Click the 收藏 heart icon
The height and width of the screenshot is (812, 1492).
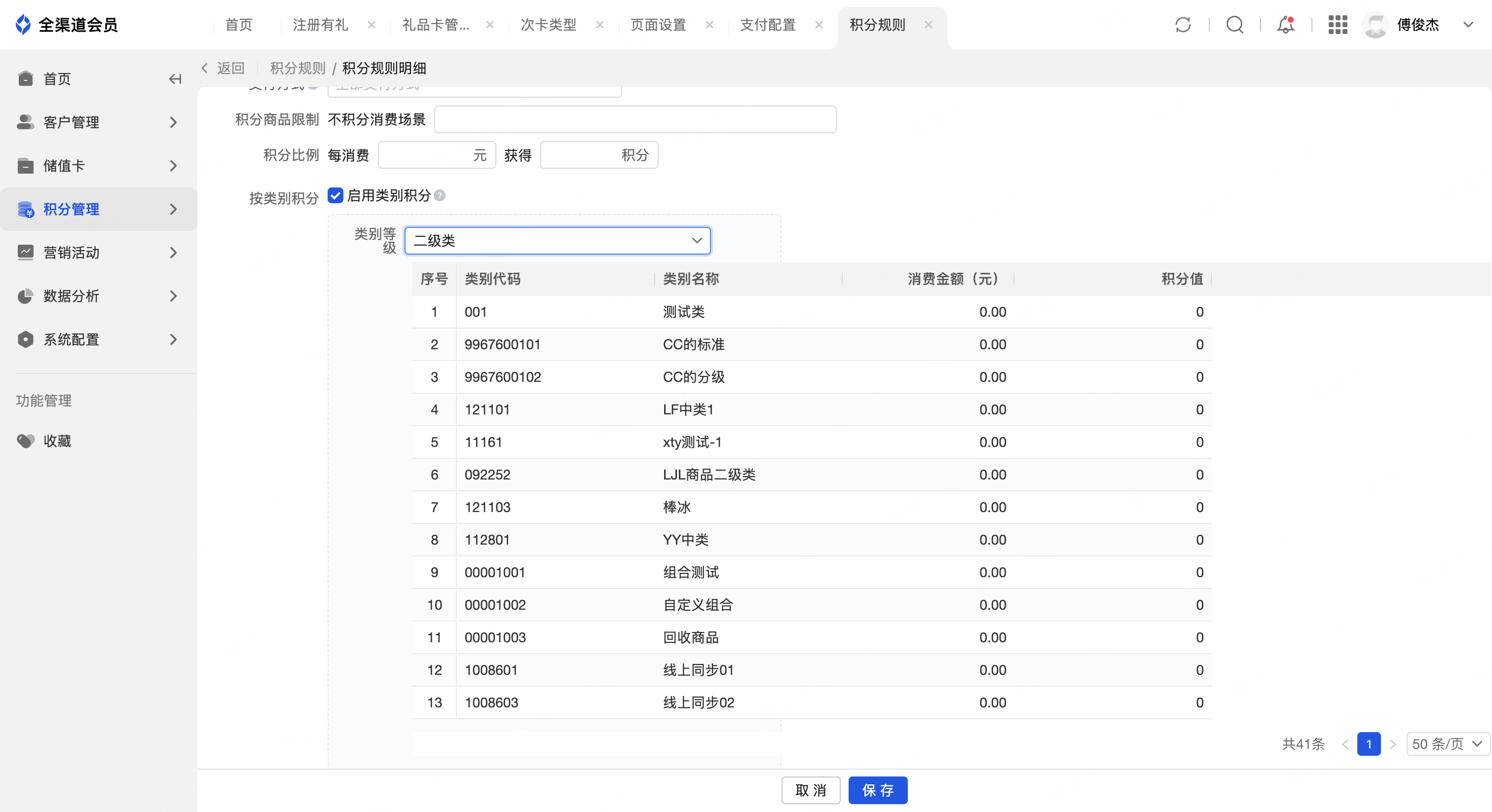(x=26, y=441)
